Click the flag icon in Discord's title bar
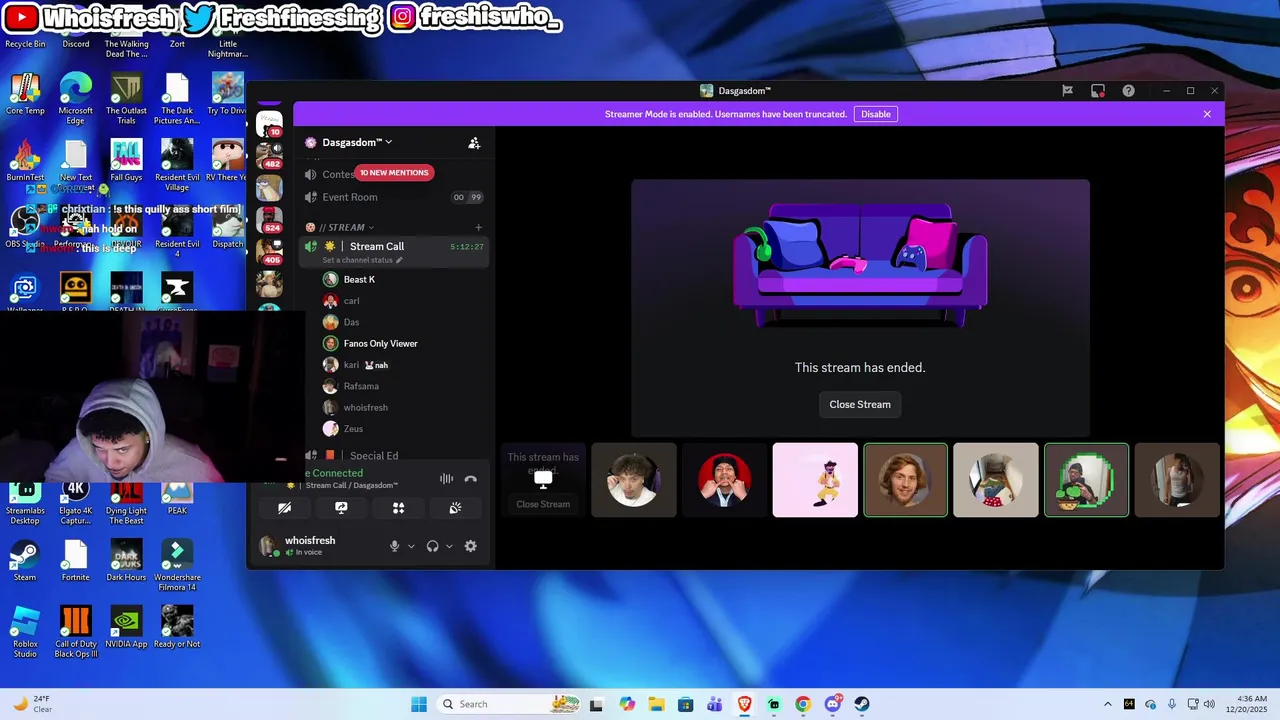Viewport: 1280px width, 720px height. [1067, 91]
